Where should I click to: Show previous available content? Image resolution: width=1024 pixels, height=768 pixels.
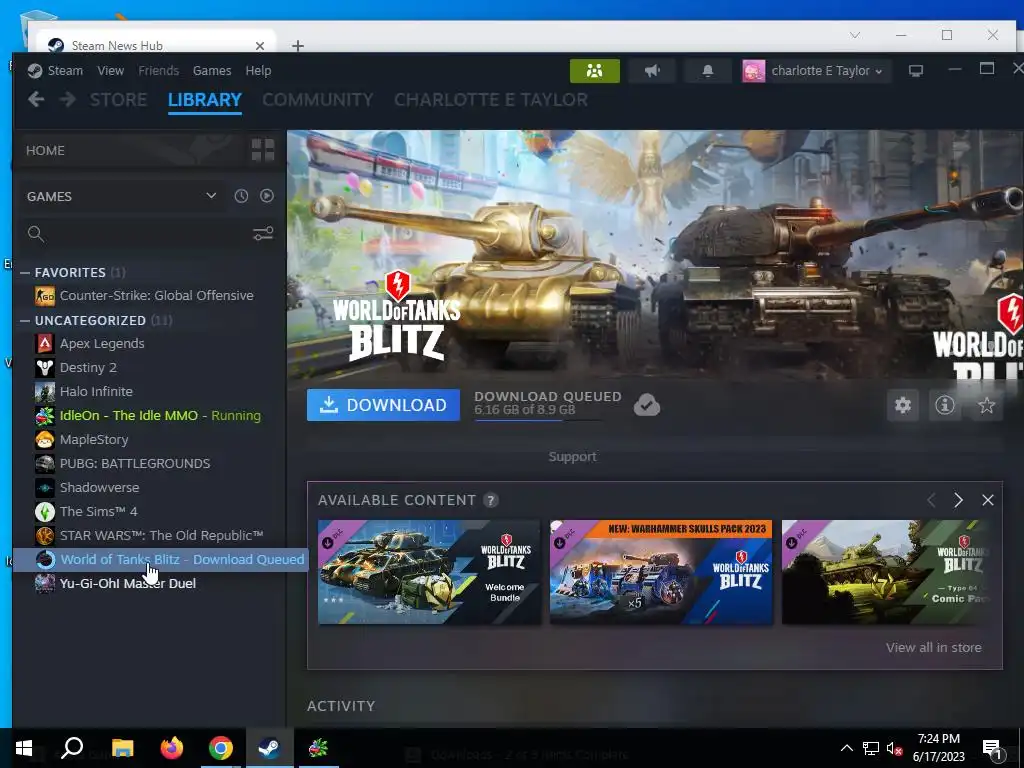point(931,500)
